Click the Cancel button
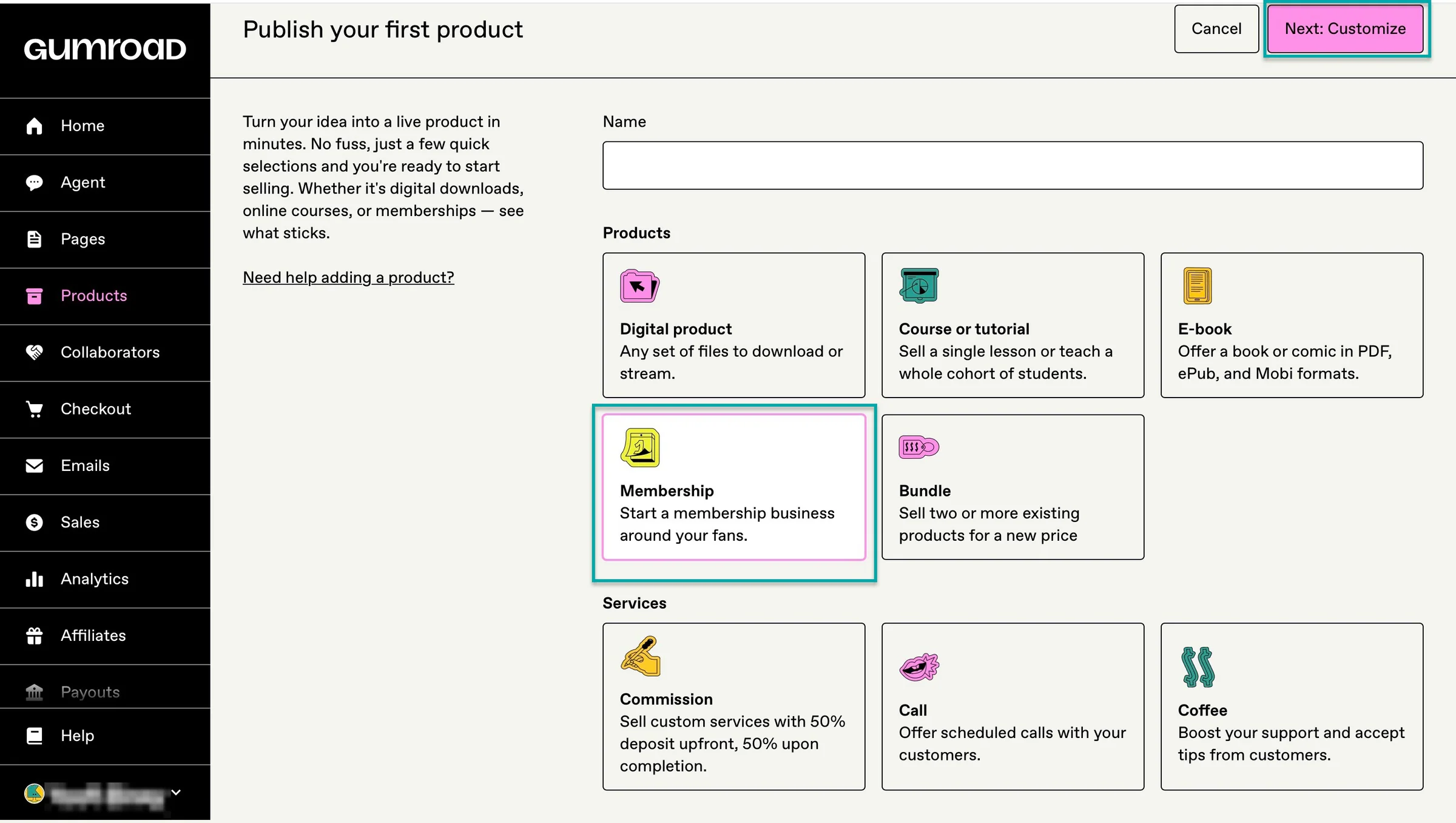 1216,29
